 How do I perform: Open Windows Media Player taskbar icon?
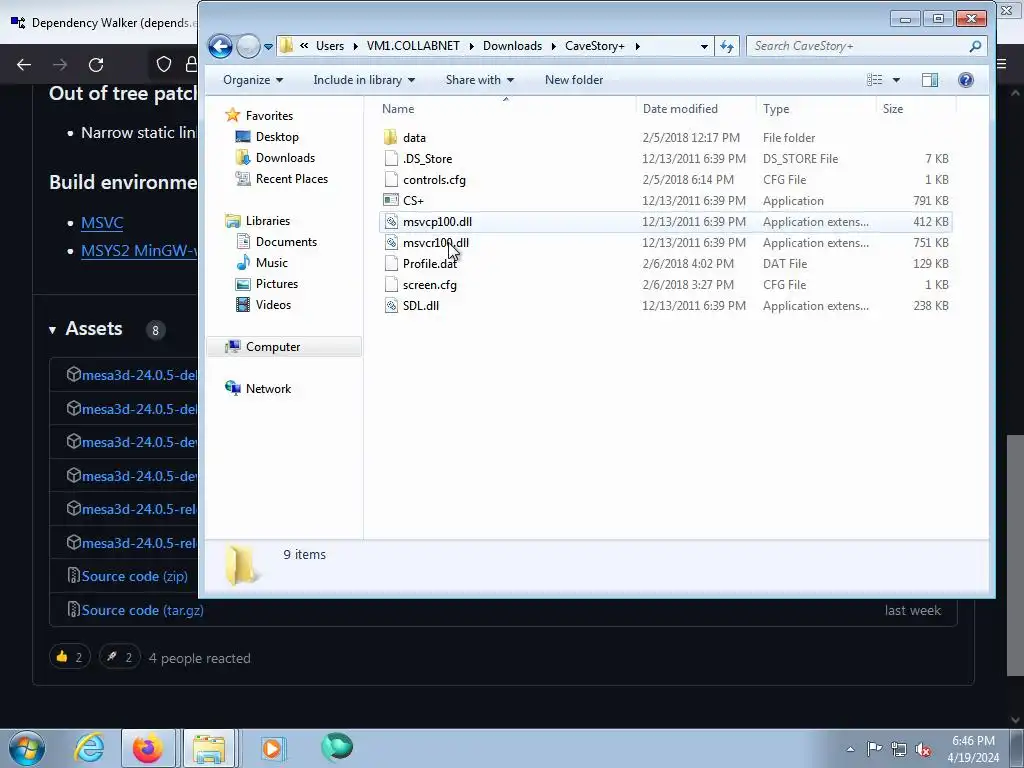(272, 748)
